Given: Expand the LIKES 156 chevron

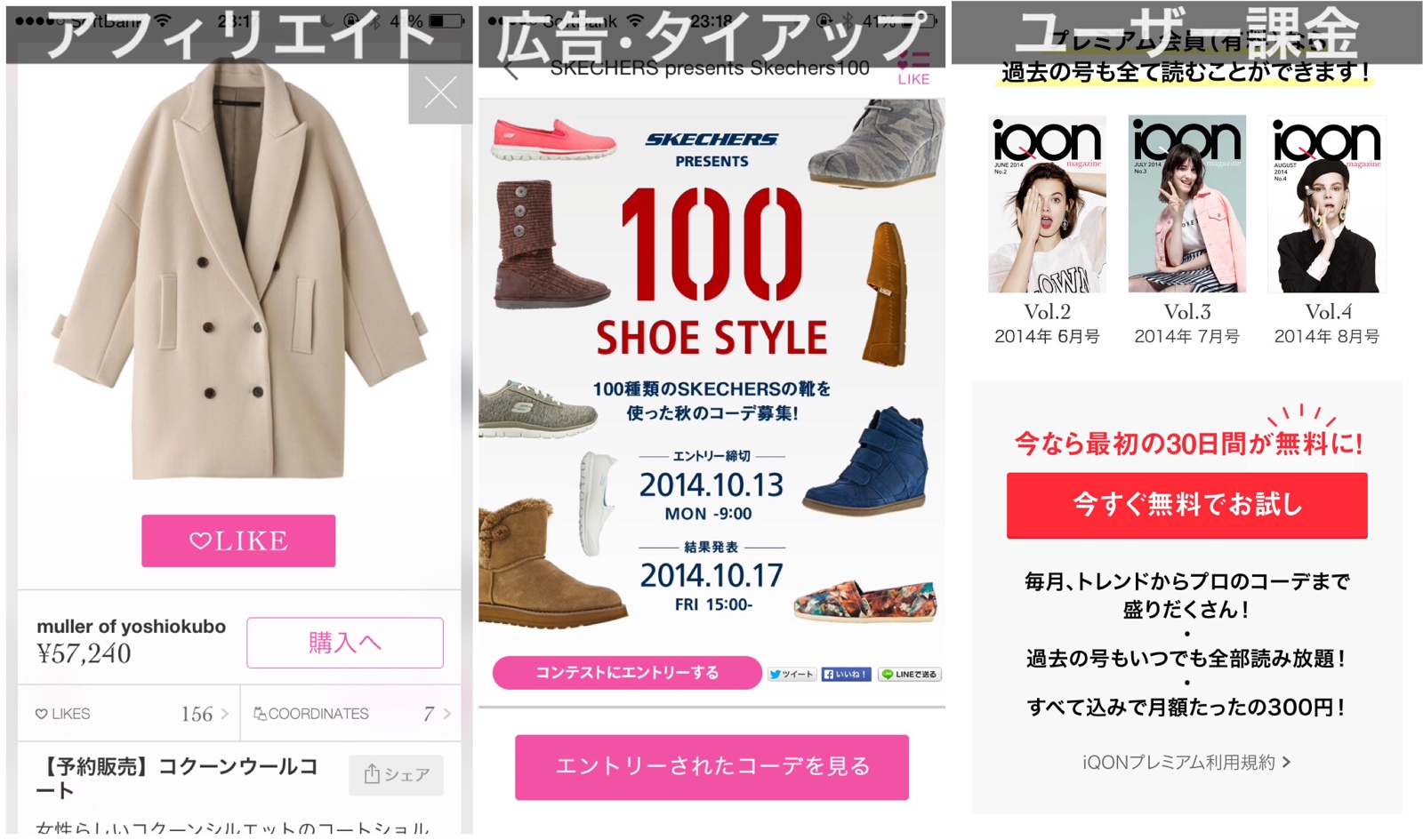Looking at the screenshot, I should click(225, 714).
